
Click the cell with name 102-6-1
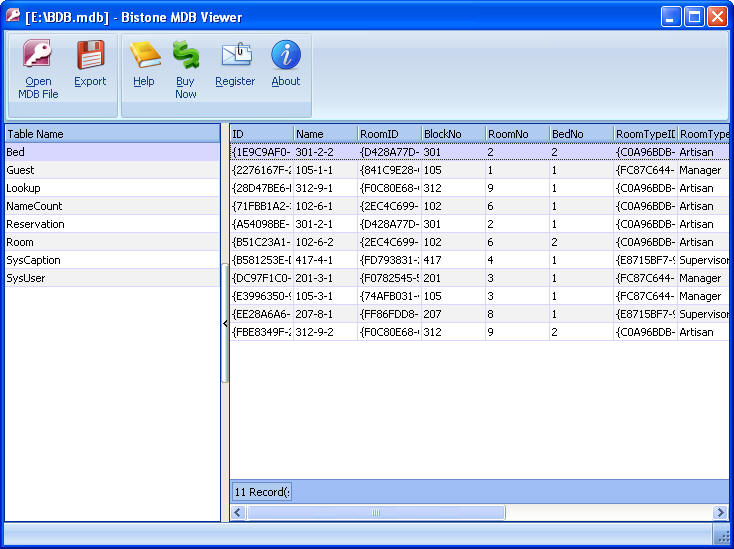click(326, 206)
